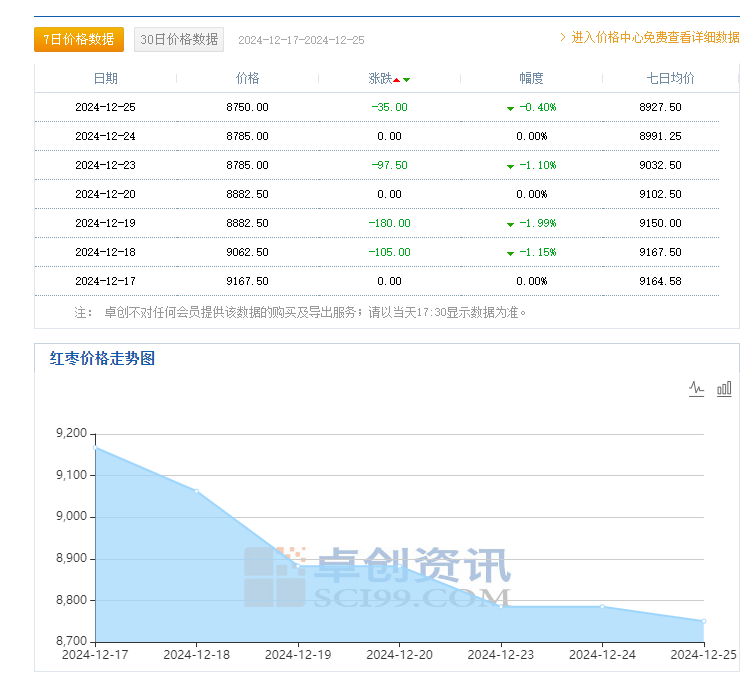Screen dimensions: 753x681
Task: Select chart data point for 2024-12-25
Action: click(x=704, y=621)
